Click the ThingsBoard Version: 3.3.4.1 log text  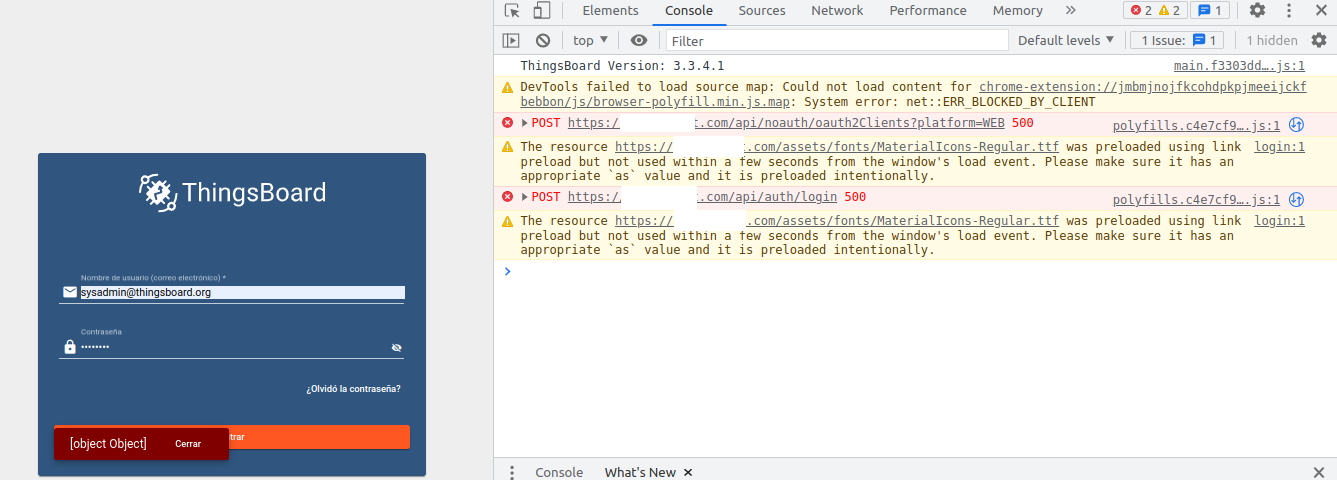pos(622,66)
